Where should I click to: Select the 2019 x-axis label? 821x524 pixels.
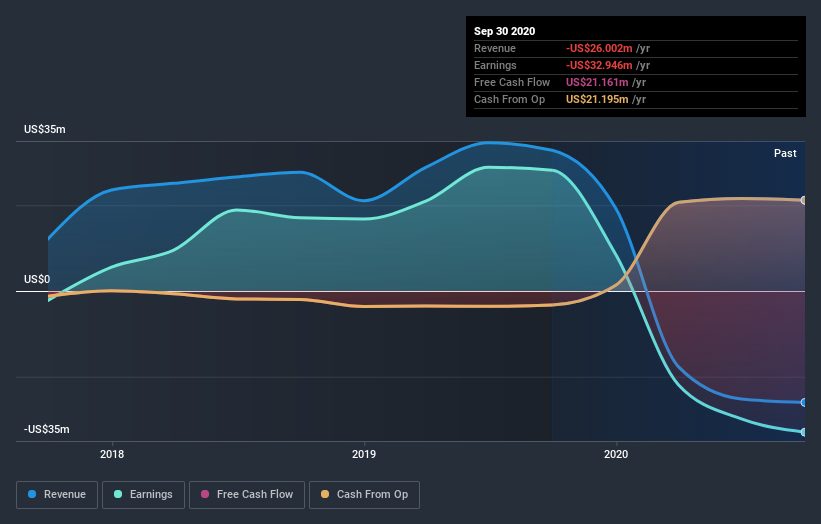pyautogui.click(x=364, y=454)
